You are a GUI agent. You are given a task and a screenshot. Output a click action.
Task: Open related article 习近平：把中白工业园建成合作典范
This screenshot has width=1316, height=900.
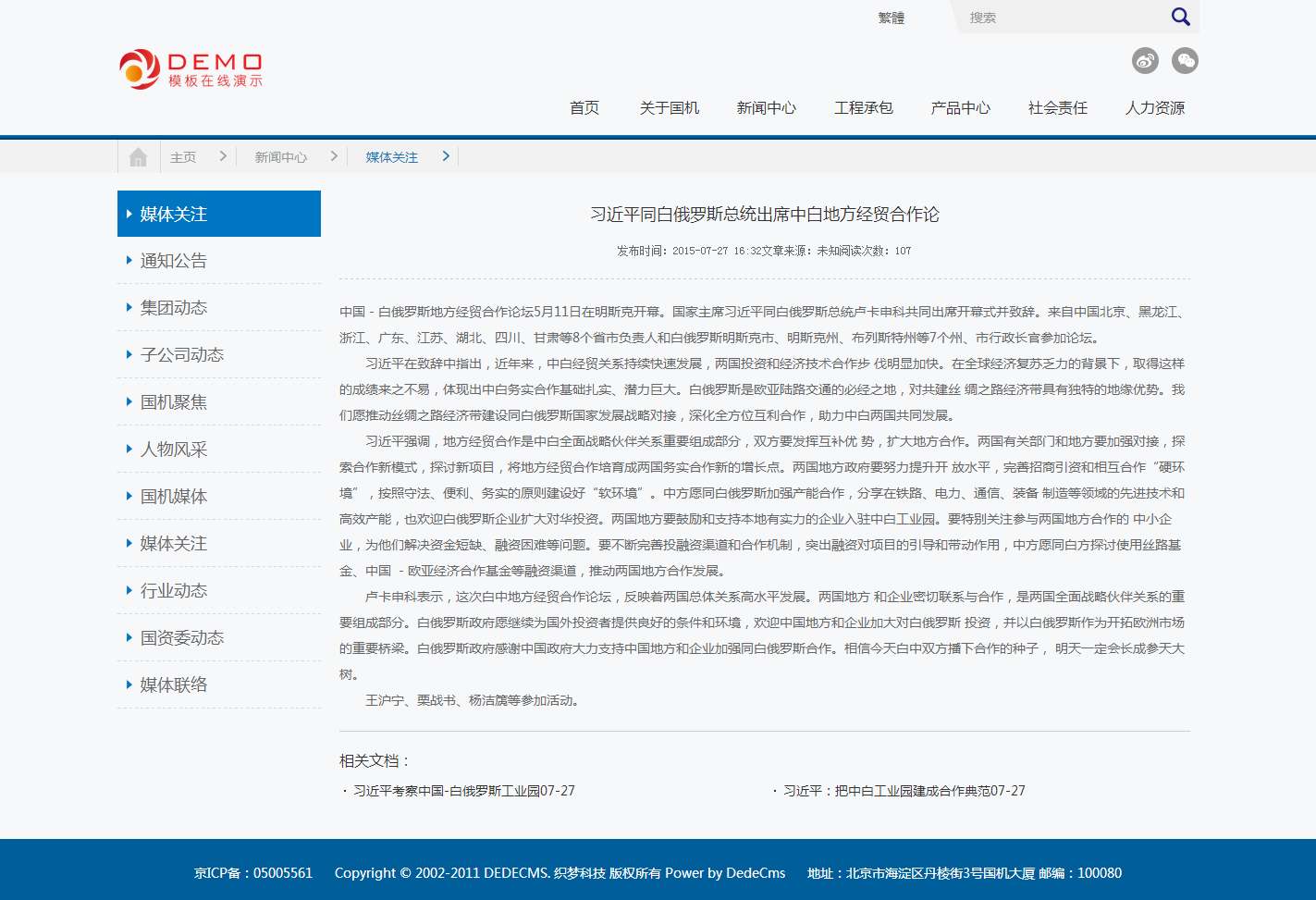click(904, 791)
